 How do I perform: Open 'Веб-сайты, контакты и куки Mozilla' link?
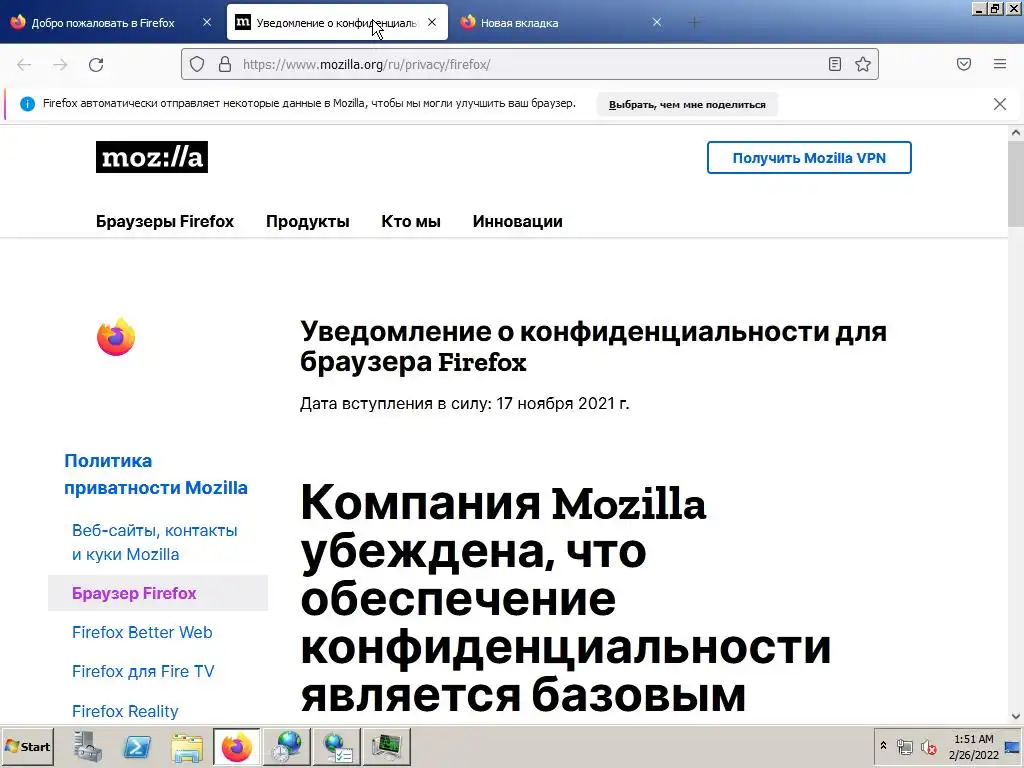(154, 542)
